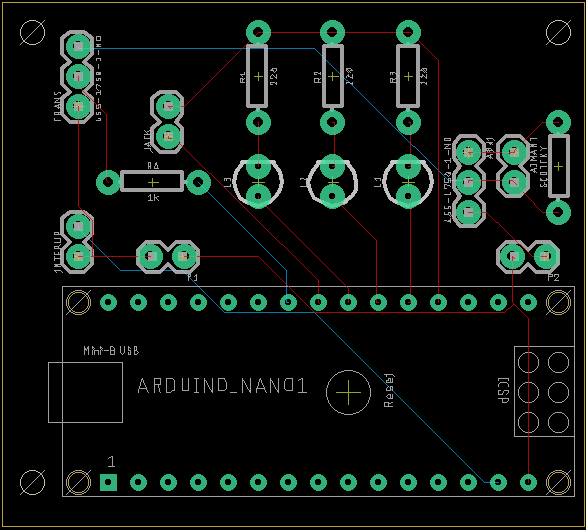Click the Mini-B USB text label
Viewport: 586px width, 530px height.
pyautogui.click(x=111, y=351)
